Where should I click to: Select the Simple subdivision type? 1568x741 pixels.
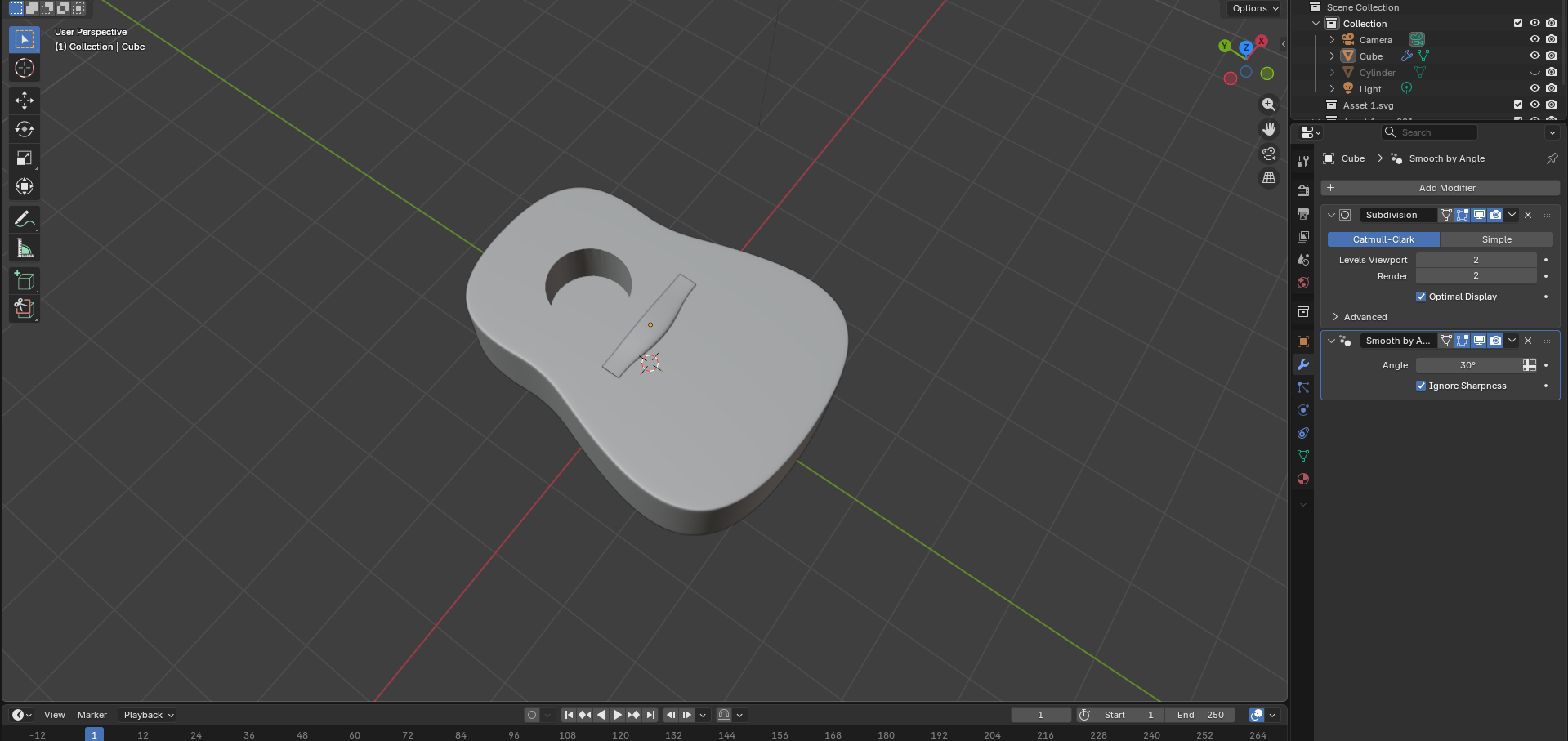(1497, 239)
